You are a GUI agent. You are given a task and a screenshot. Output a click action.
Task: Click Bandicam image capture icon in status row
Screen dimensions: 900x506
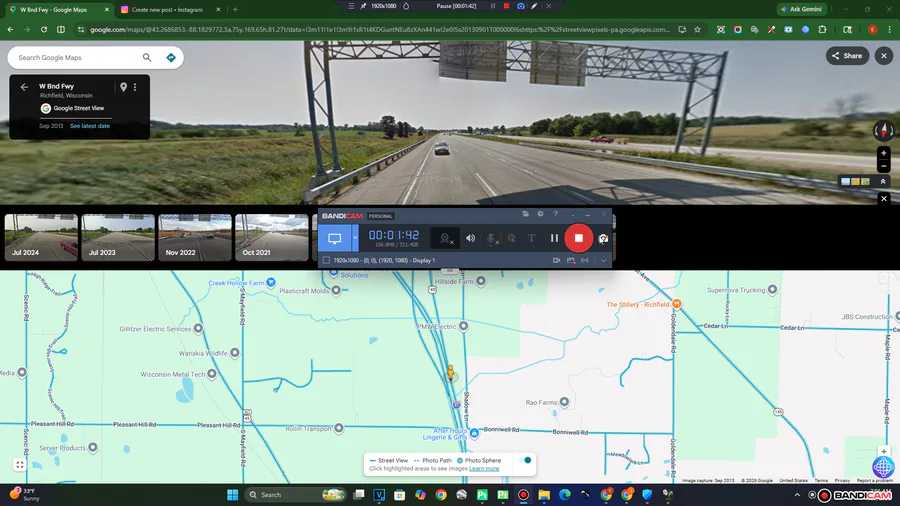click(x=571, y=260)
